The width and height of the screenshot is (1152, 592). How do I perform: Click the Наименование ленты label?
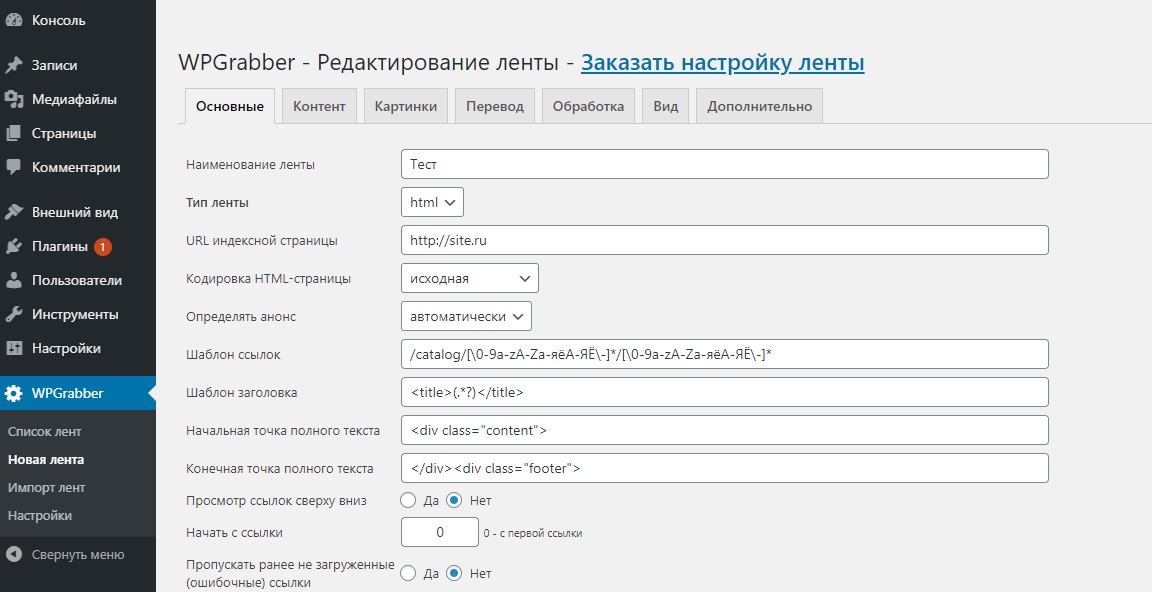[251, 165]
